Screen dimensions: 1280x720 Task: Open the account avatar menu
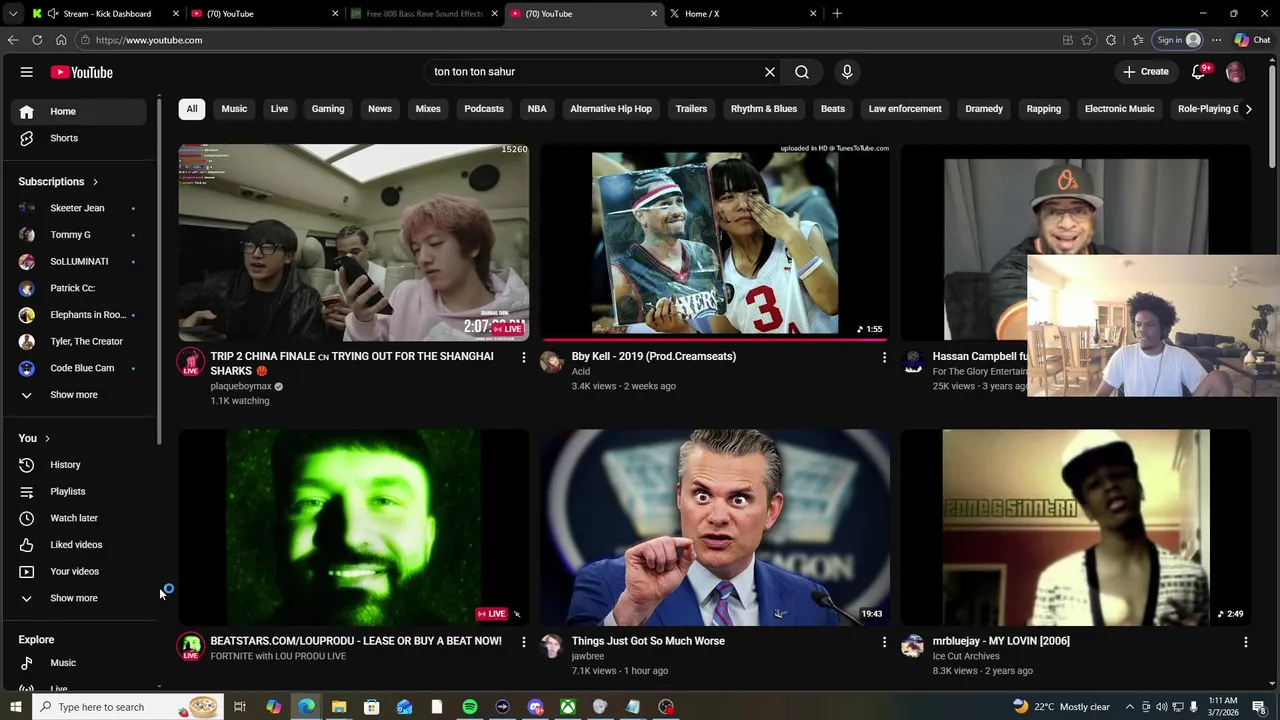coord(1236,72)
